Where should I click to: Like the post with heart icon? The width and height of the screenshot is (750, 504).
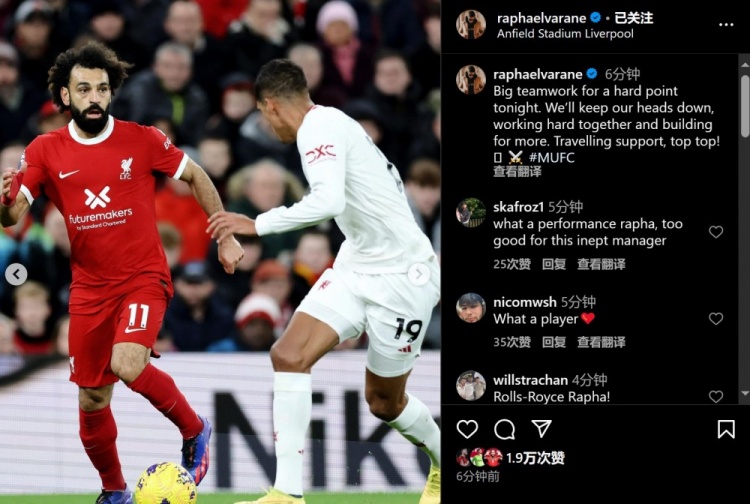point(467,429)
